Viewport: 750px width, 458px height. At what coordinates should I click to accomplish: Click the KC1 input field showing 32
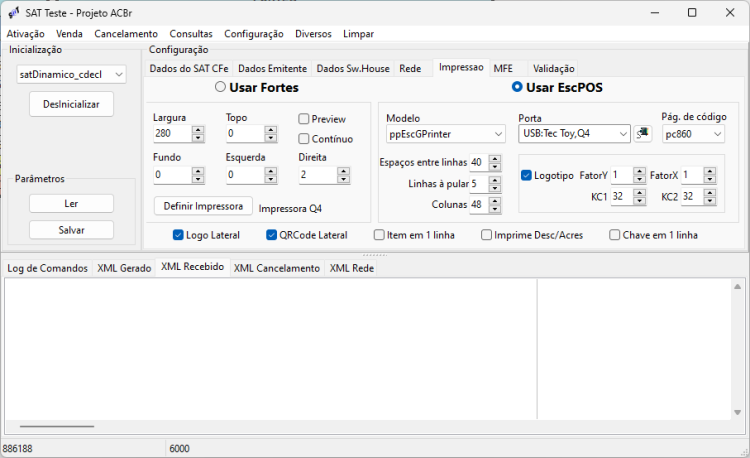pos(622,196)
